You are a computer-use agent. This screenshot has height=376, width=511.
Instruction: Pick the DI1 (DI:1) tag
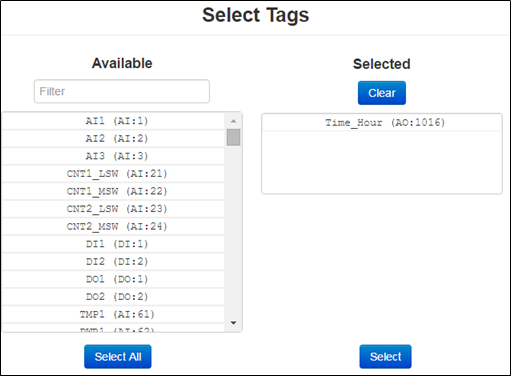[x=113, y=244]
